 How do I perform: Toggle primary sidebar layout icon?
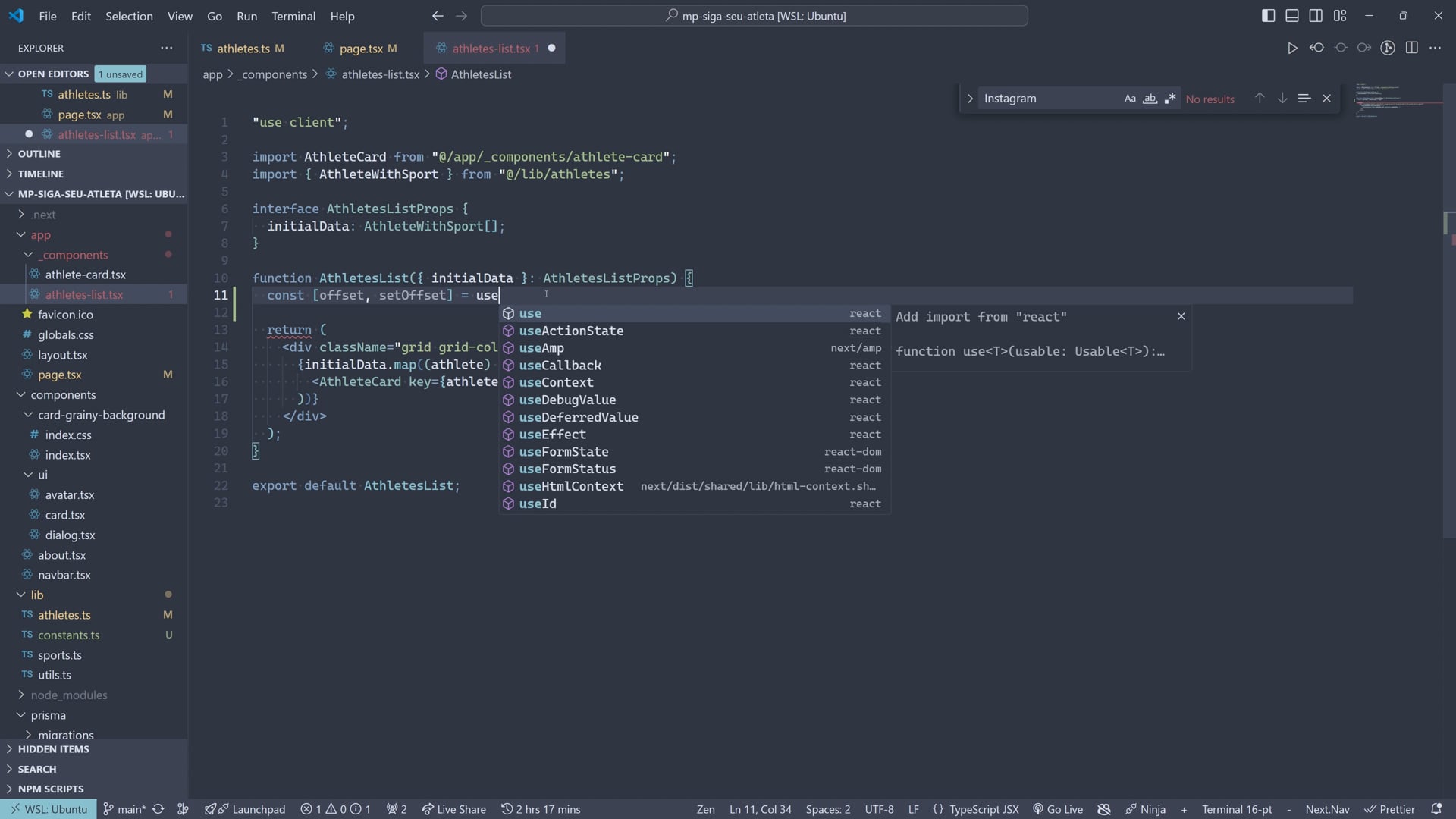point(1268,16)
